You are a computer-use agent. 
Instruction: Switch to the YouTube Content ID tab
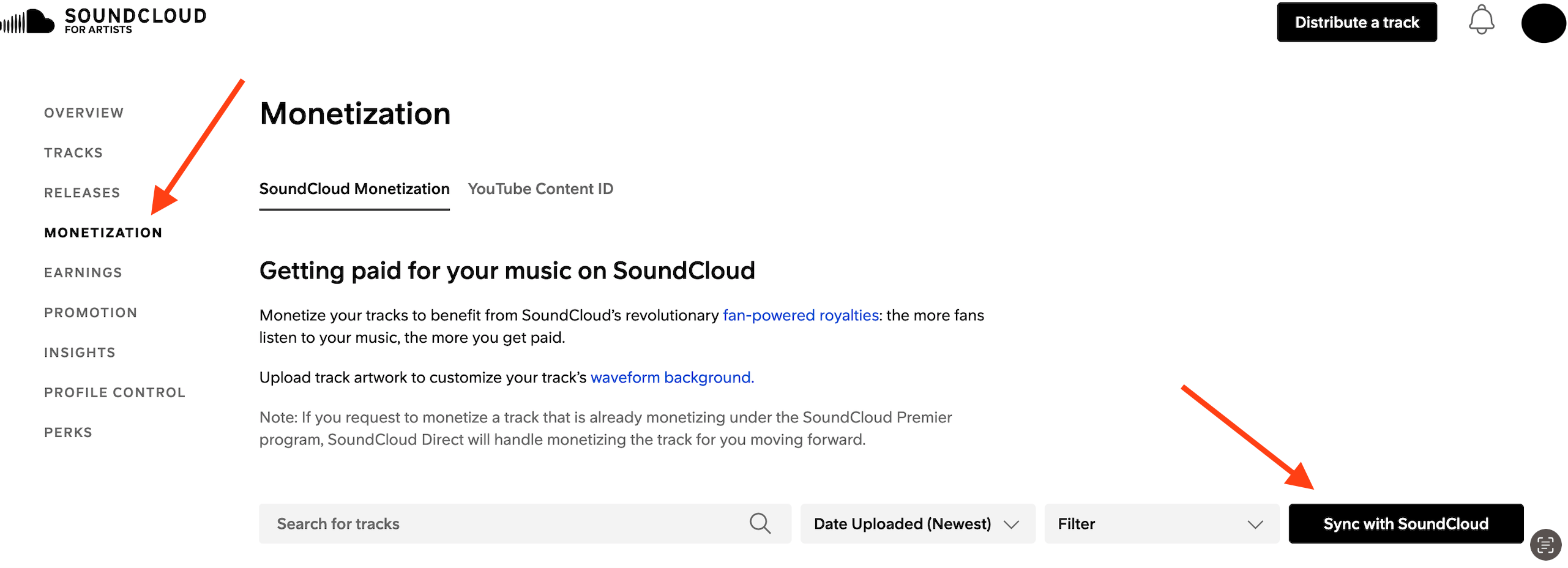540,189
